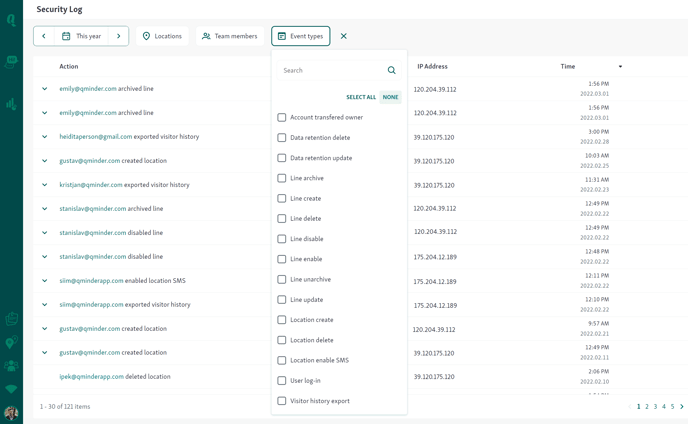Check Line delete event type

pos(282,218)
